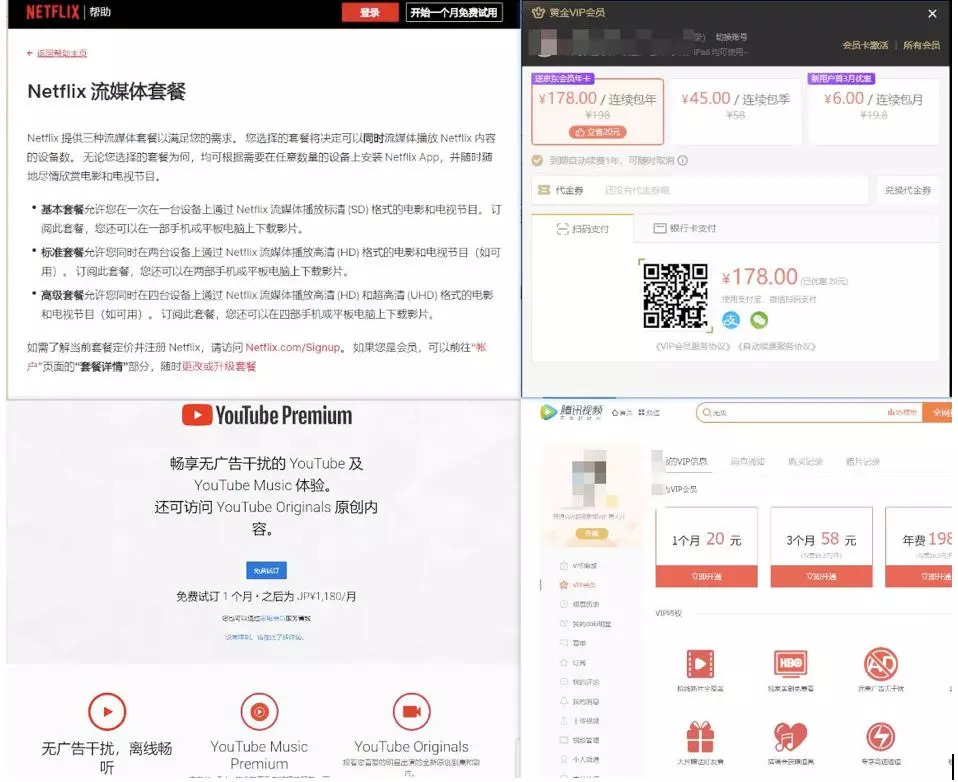Click the gold 开通 button under avatar

[591, 533]
